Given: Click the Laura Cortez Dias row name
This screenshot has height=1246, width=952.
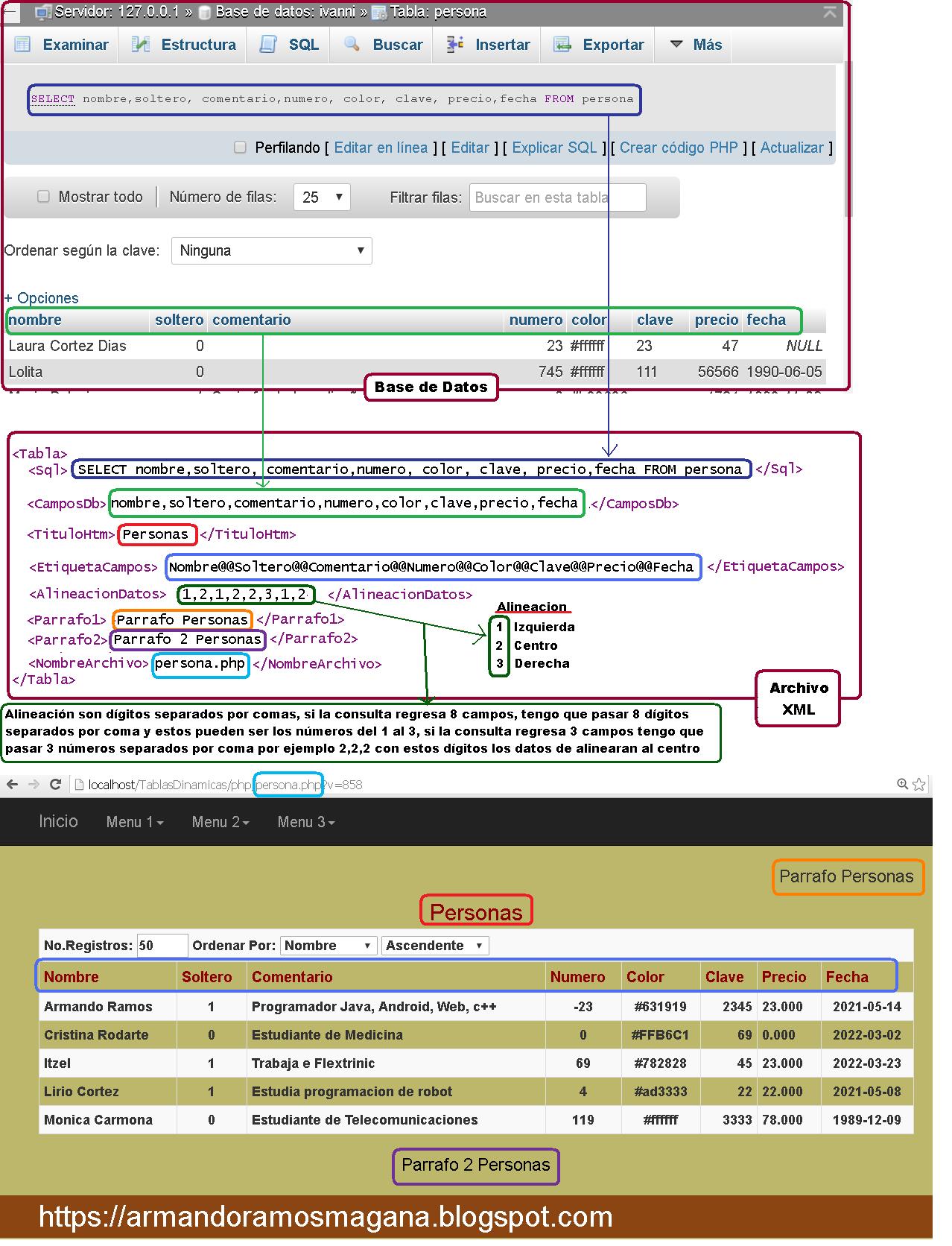Looking at the screenshot, I should pyautogui.click(x=68, y=346).
